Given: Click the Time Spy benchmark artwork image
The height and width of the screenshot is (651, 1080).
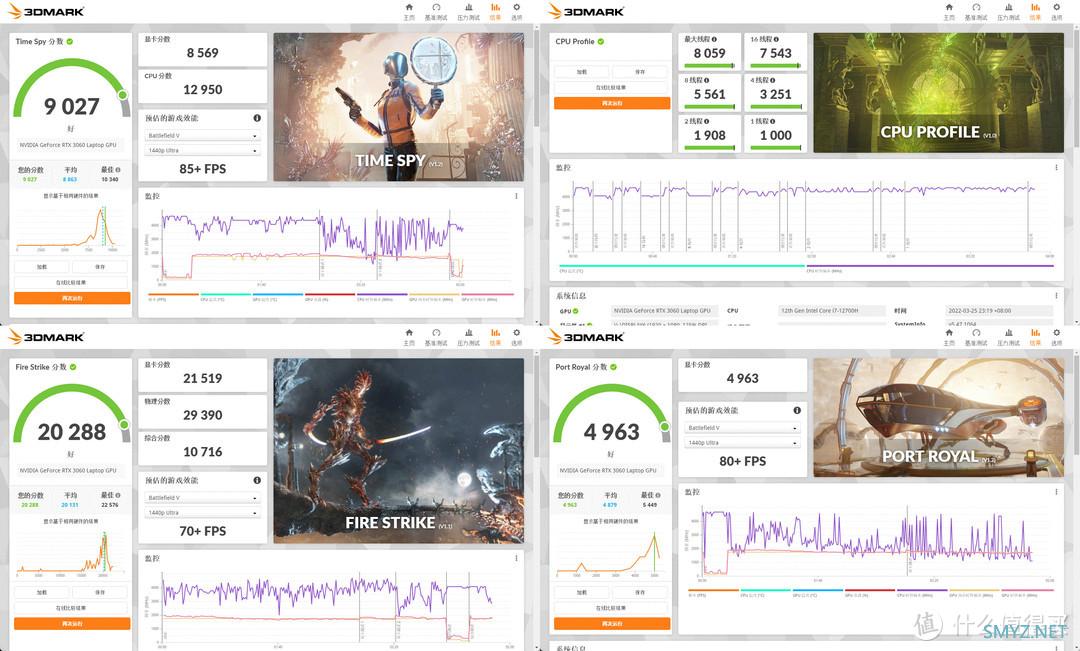Looking at the screenshot, I should coord(399,107).
